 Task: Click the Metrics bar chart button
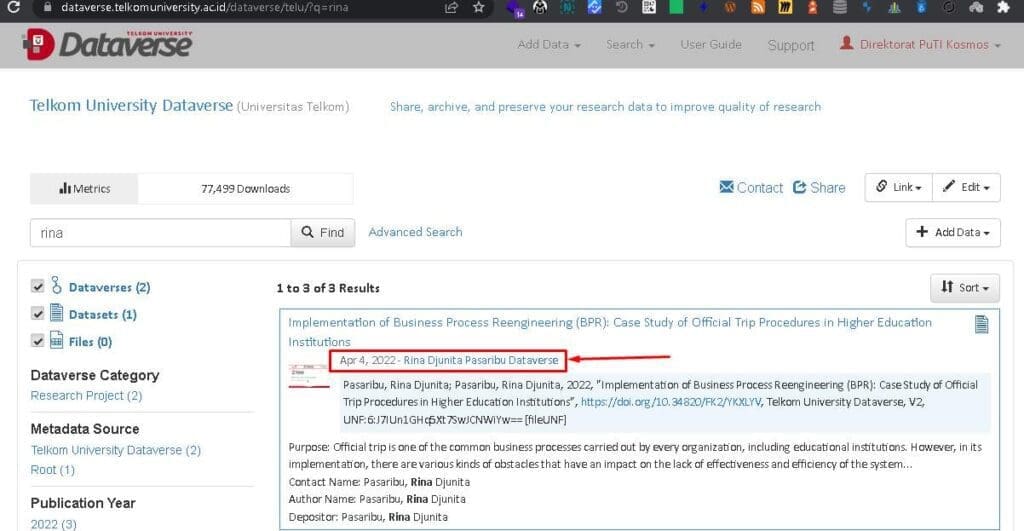tap(84, 188)
